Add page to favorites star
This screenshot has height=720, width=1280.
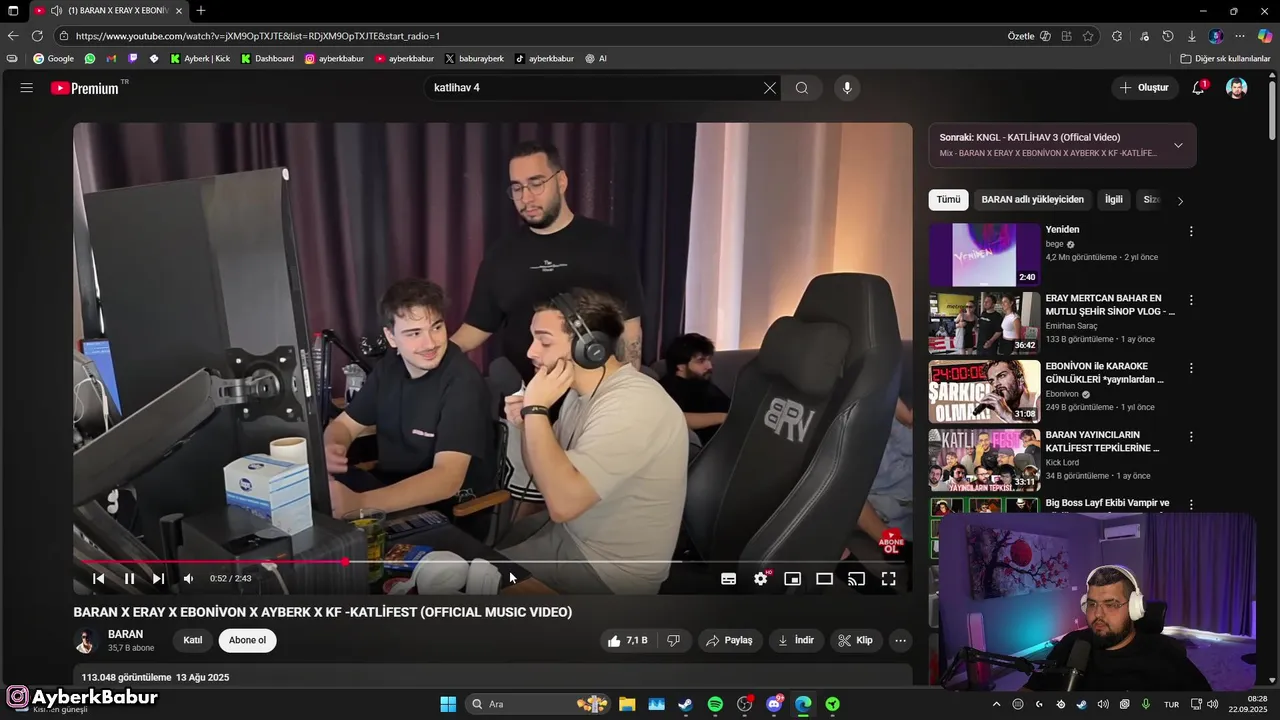click(1088, 36)
